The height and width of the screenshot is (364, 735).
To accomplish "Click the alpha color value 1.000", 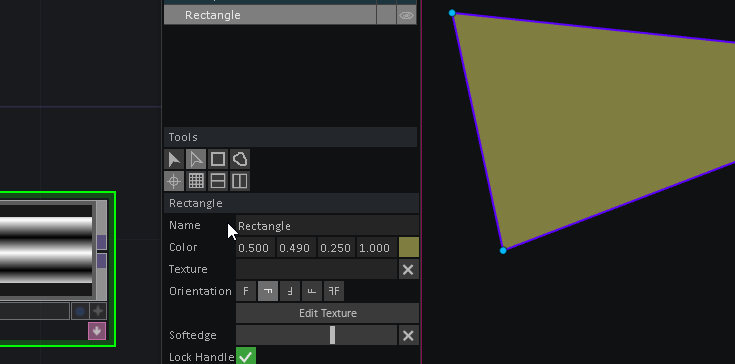I will click(x=377, y=247).
